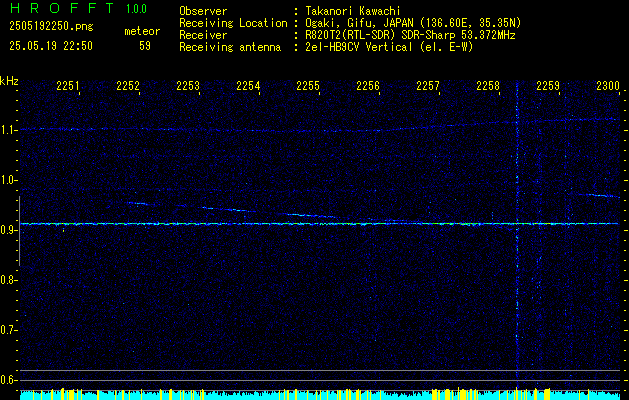Click frequency axis label 1.1

pos(8,130)
